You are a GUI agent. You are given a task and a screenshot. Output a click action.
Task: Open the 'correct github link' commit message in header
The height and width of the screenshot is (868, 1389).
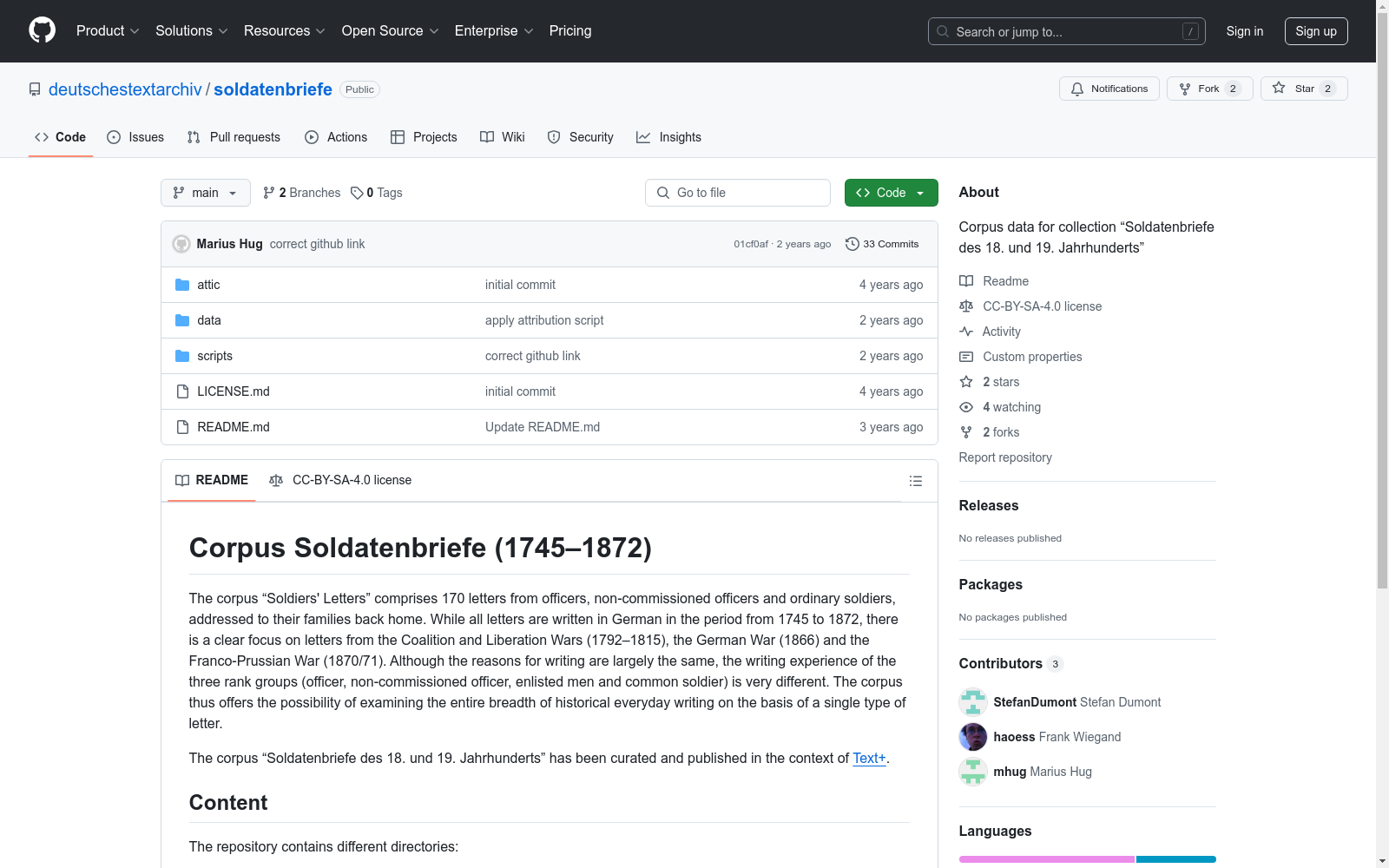[x=317, y=244]
